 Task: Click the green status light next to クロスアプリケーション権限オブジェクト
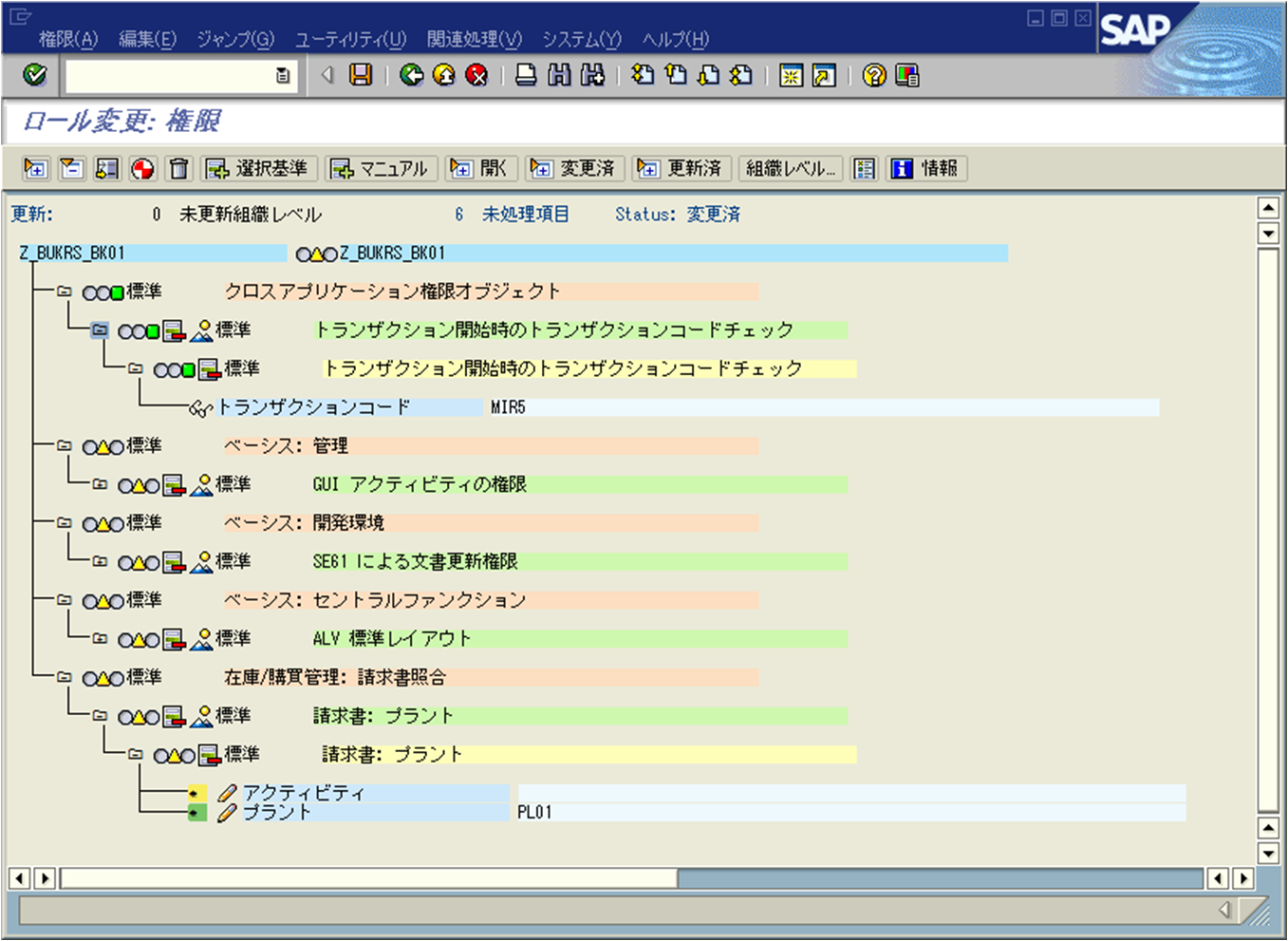pyautogui.click(x=119, y=292)
